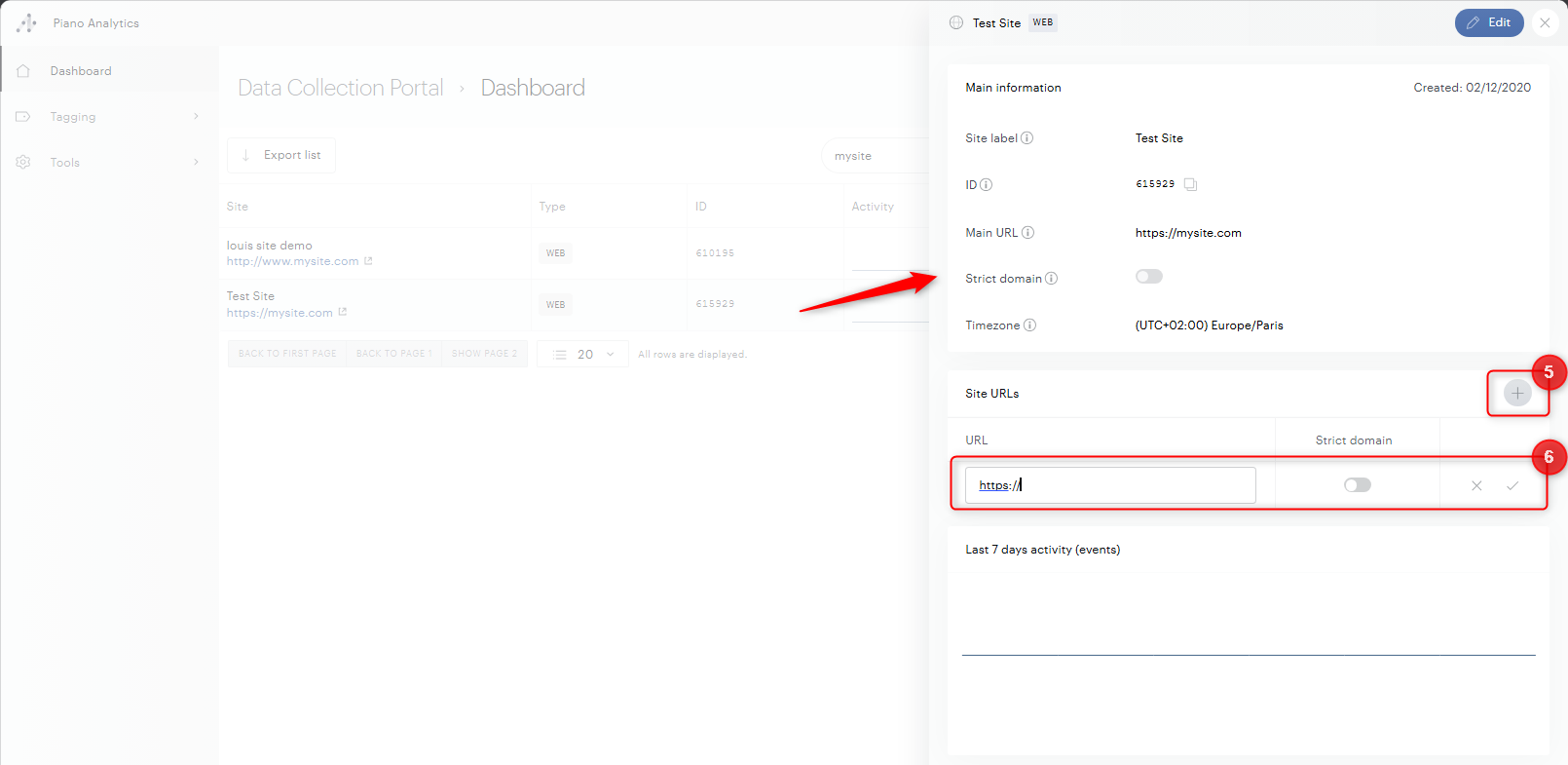1568x765 pixels.
Task: Enable Strict domain for the new URL row
Action: tap(1357, 485)
